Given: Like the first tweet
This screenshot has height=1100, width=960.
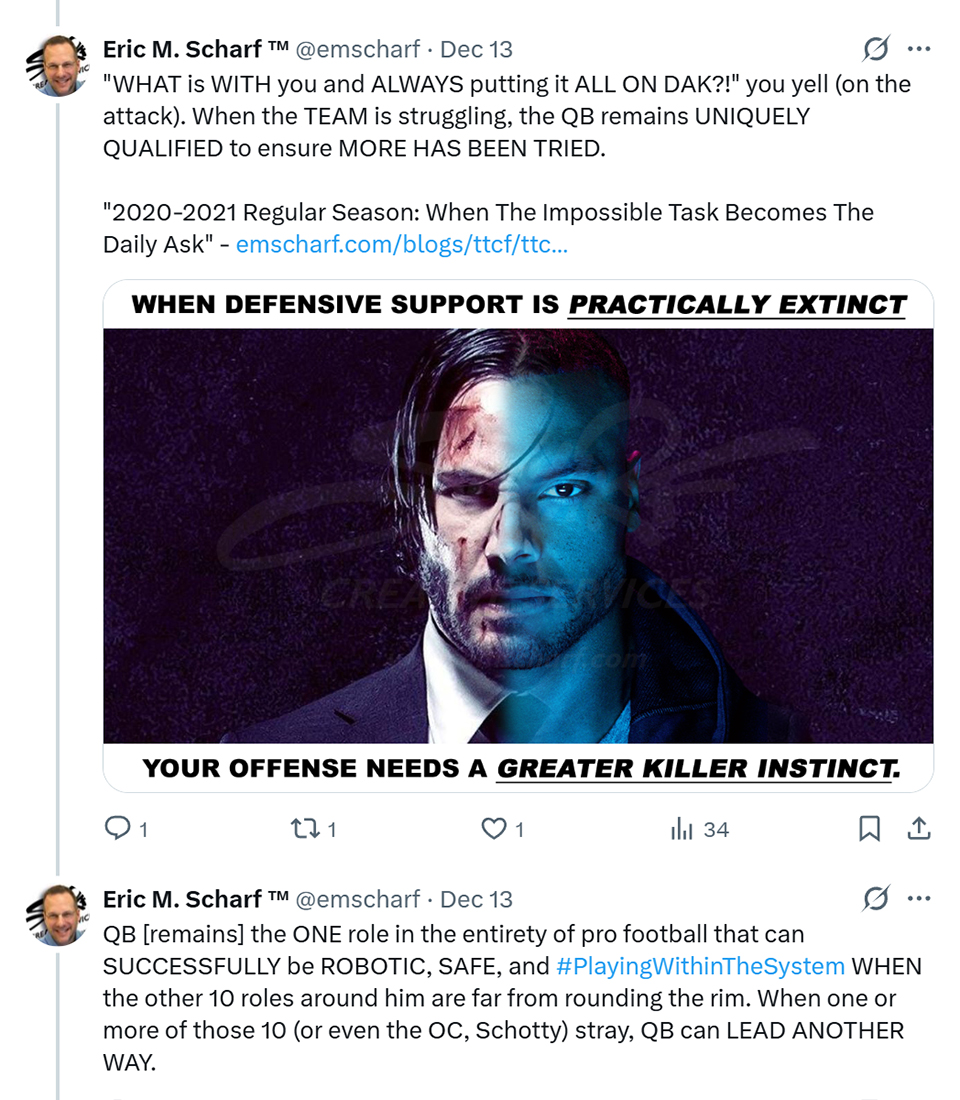Looking at the screenshot, I should pyautogui.click(x=494, y=828).
